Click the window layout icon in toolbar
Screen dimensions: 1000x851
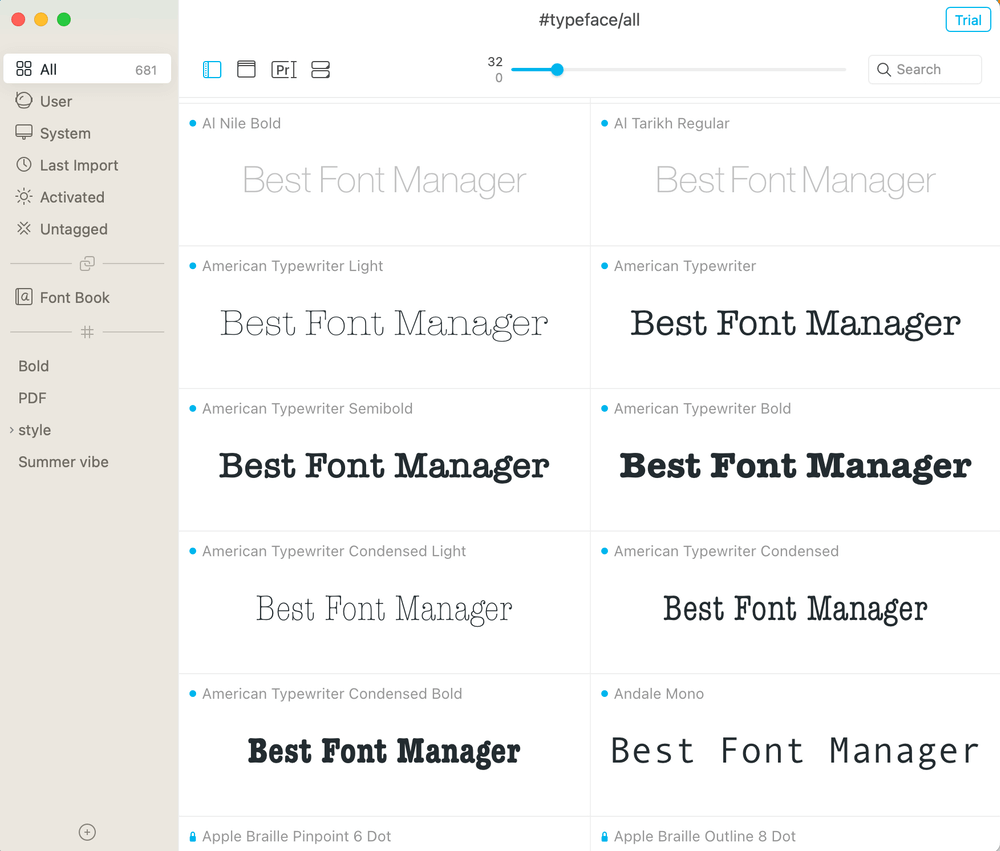coord(246,69)
